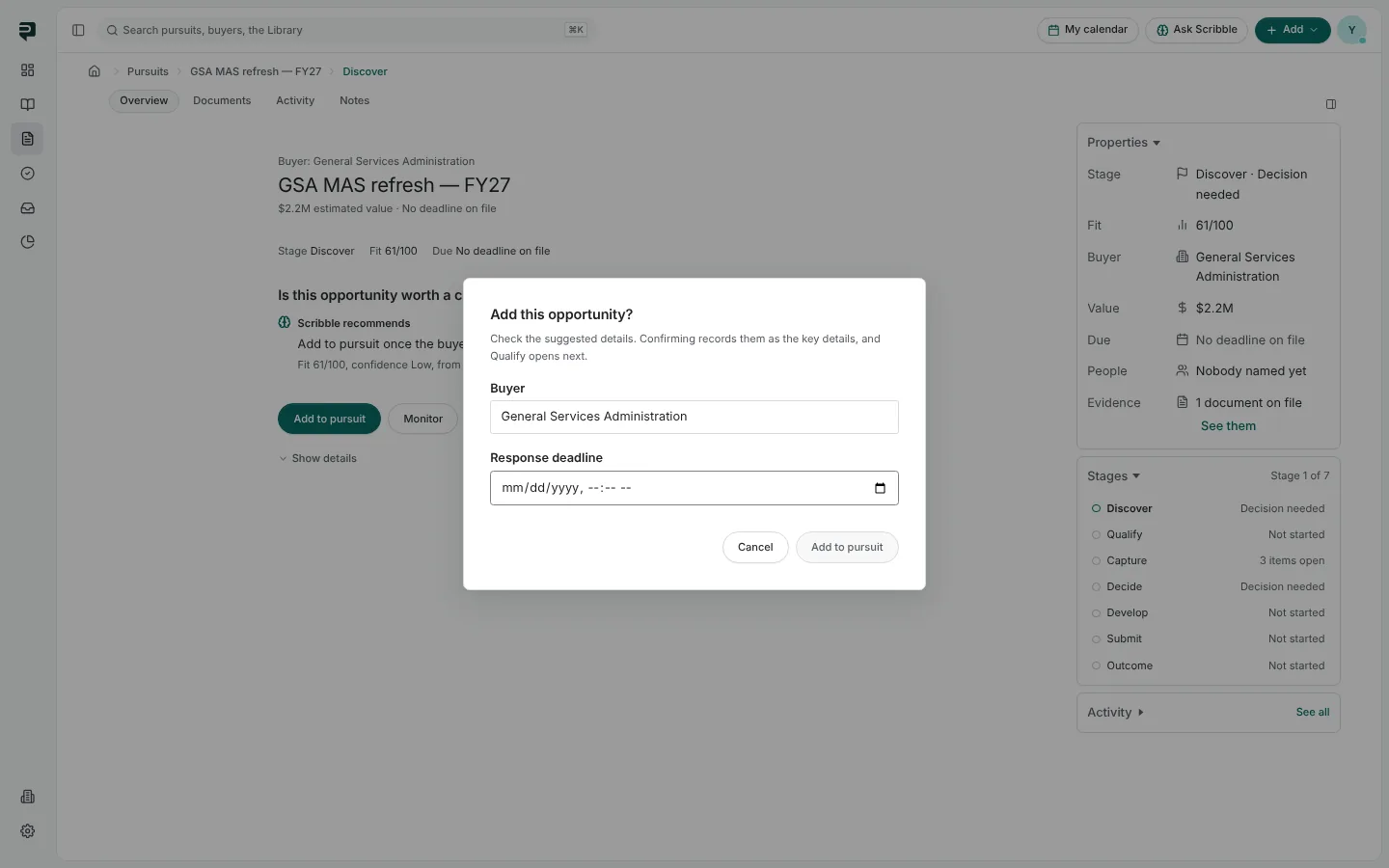Click the calendar icon next to No deadline on file
The image size is (1389, 868).
pyautogui.click(x=1182, y=339)
